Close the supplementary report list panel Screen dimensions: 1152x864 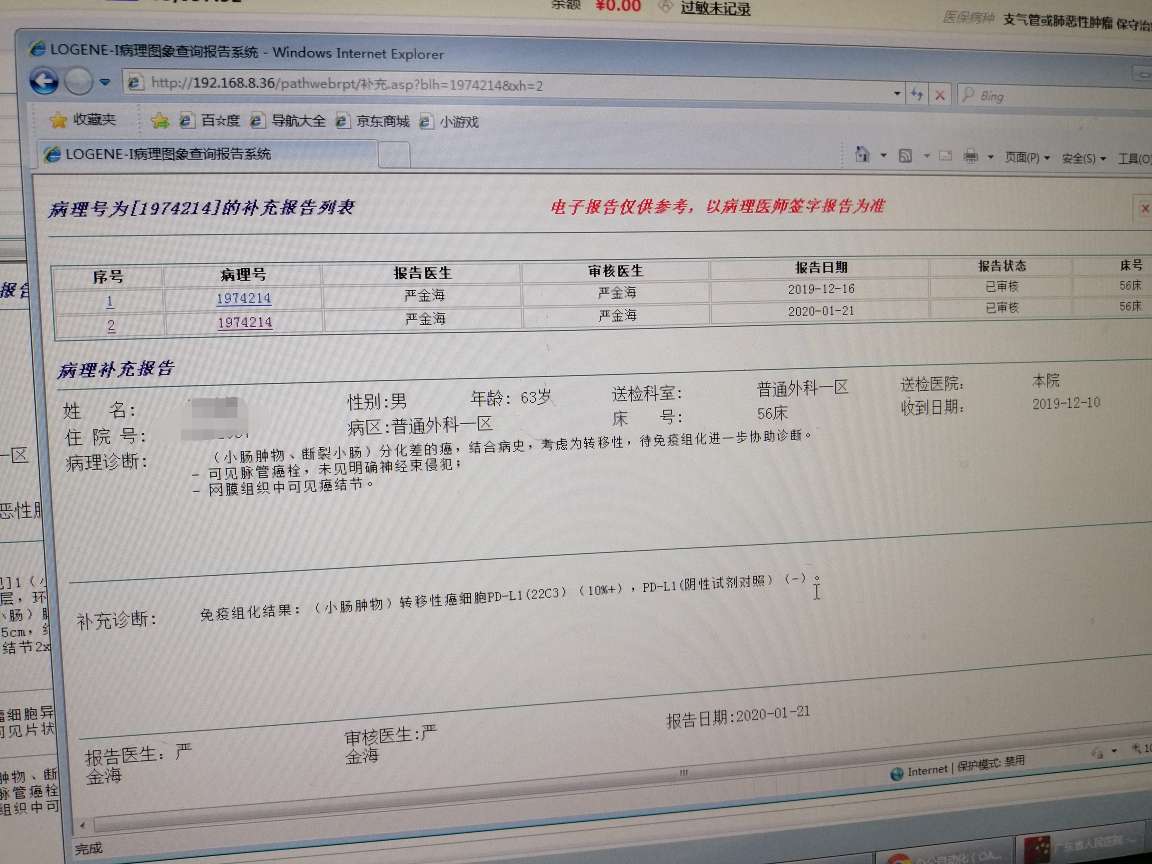click(1143, 209)
